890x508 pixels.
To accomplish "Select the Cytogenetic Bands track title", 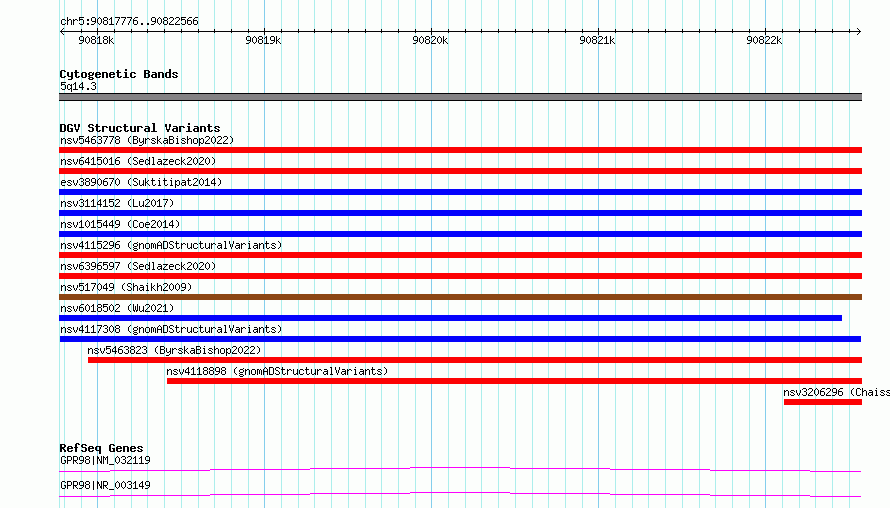I will click(119, 74).
